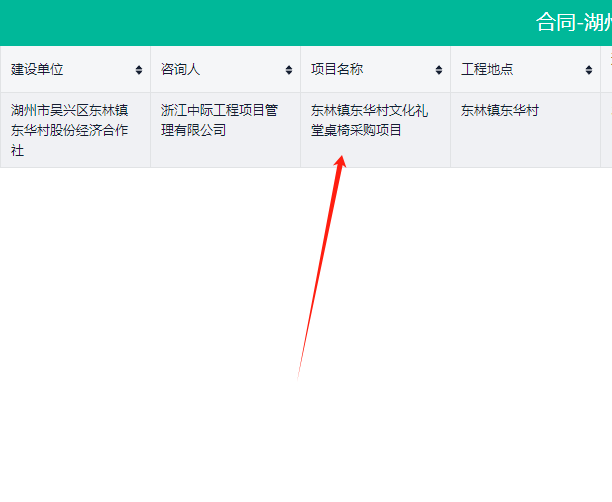
Task: Click descending sort arrow for 咨询人 column
Action: (x=288, y=73)
